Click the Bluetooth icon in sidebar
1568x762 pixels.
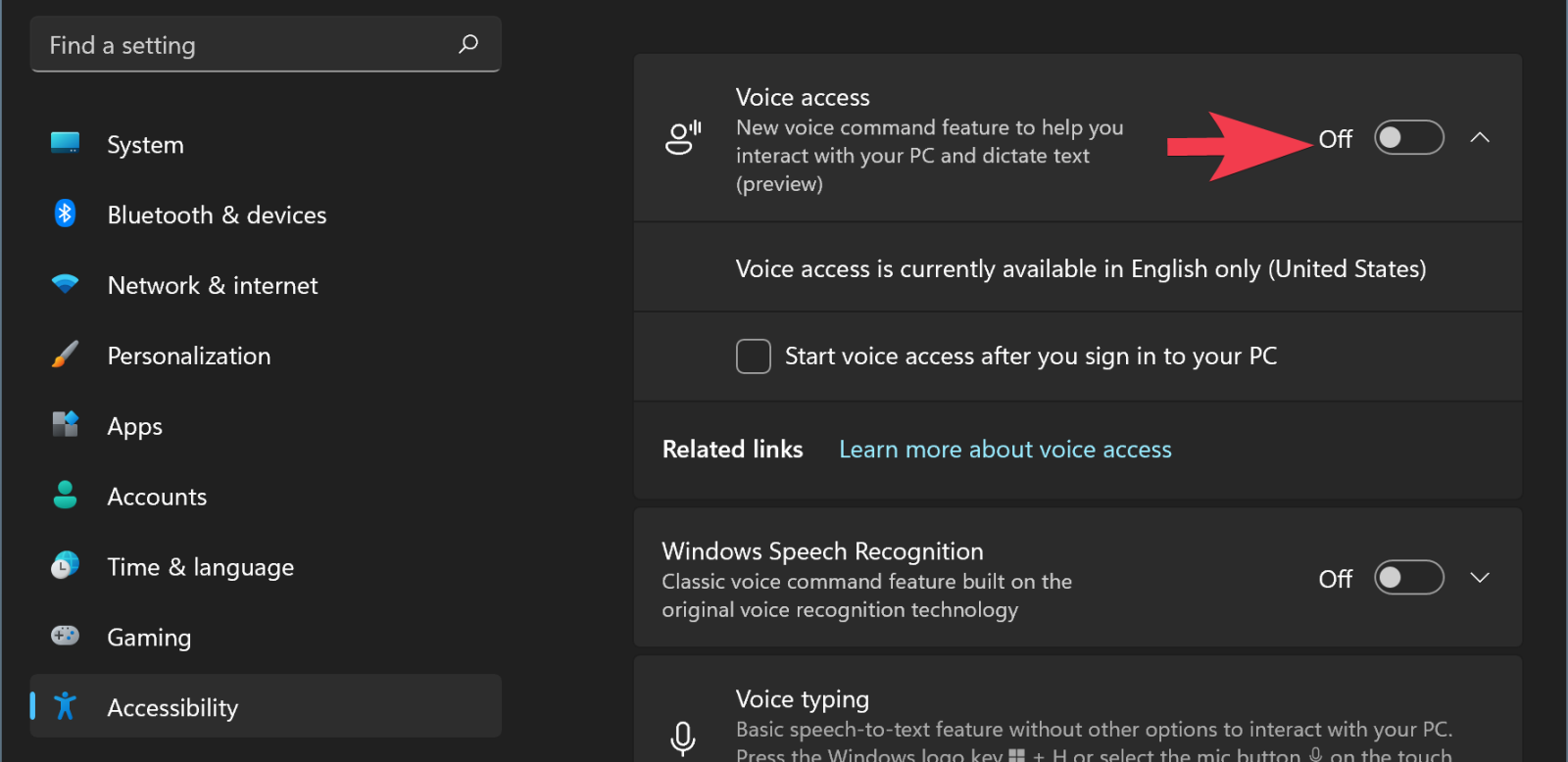pyautogui.click(x=65, y=214)
